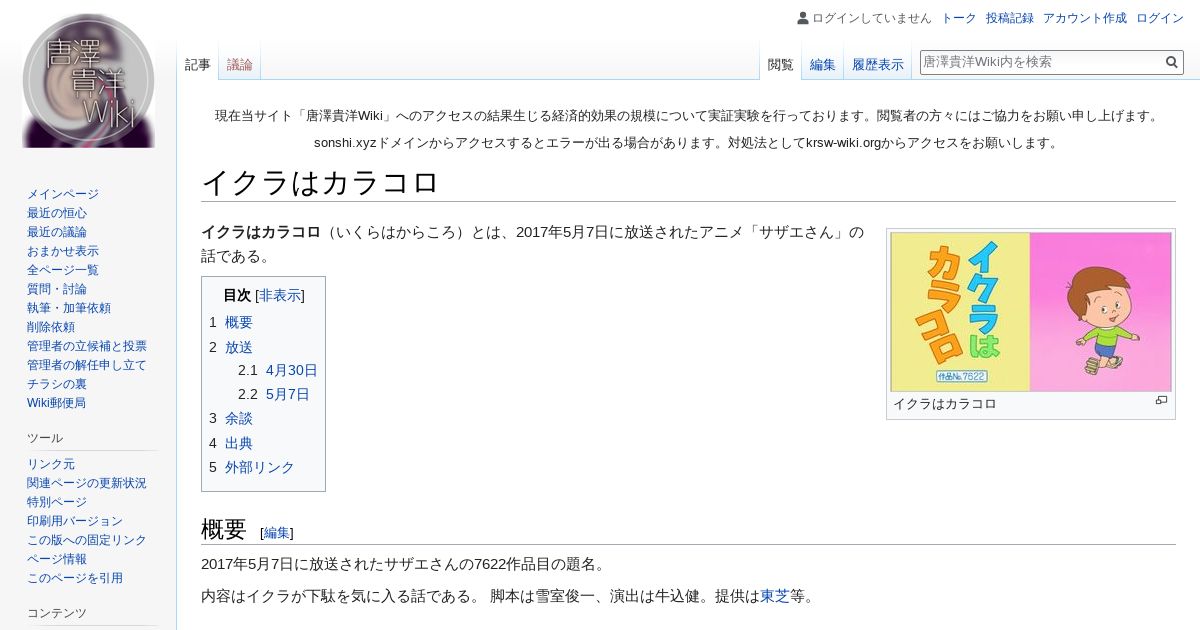This screenshot has height=630, width=1200.
Task: Open チラシの裏 sidebar link
Action: [x=57, y=384]
